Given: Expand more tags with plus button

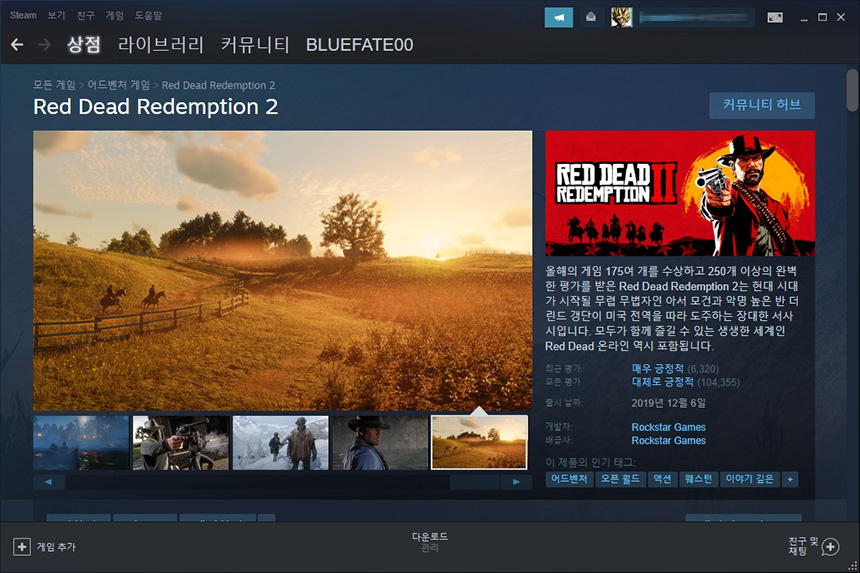Looking at the screenshot, I should pyautogui.click(x=790, y=479).
